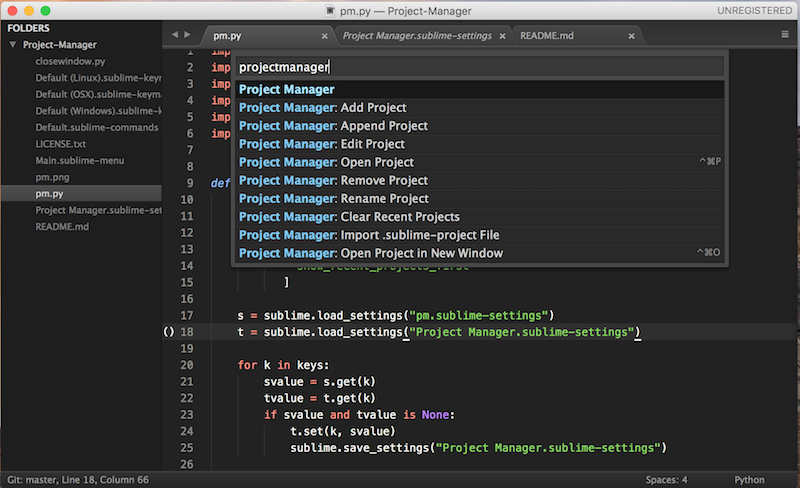Viewport: 800px width, 488px height.
Task: Open Default (OSX).sublime-keymap file
Action: coord(98,94)
